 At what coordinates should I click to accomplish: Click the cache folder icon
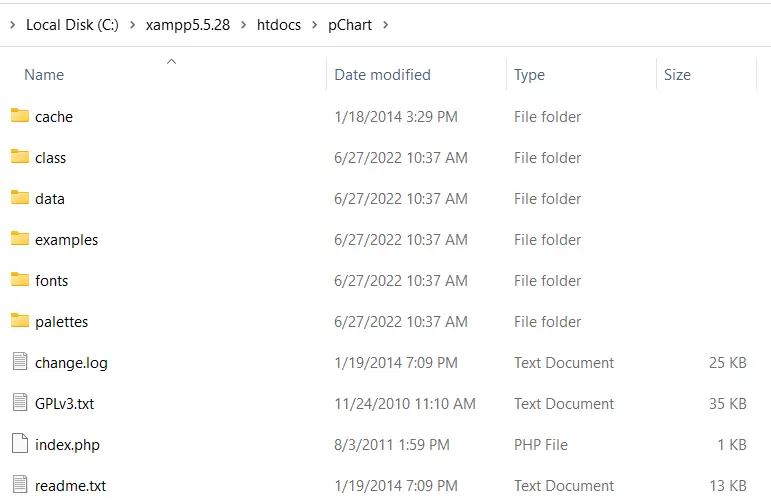20,116
